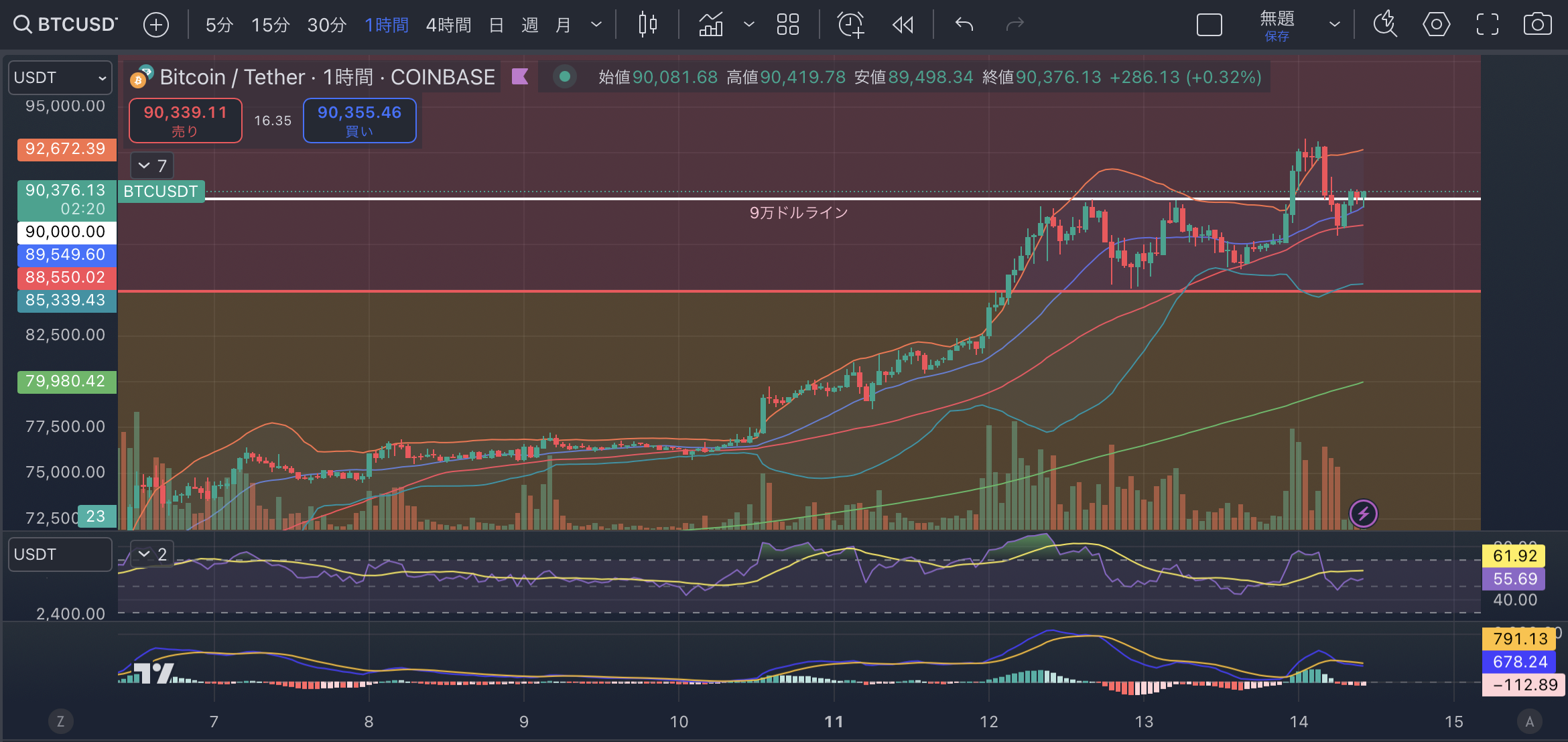This screenshot has width=1568, height=742.
Task: Enter fullscreen mode
Action: click(x=1487, y=25)
